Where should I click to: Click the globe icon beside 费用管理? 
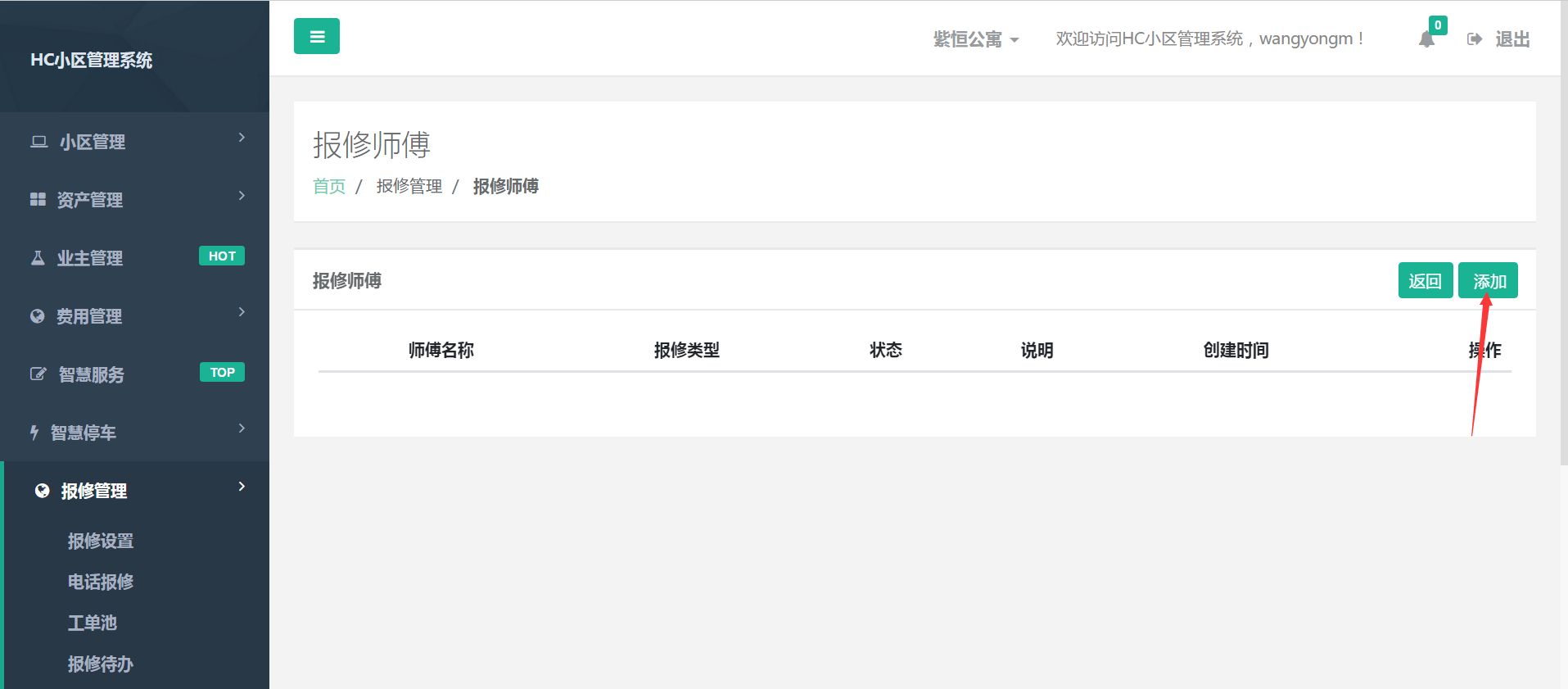click(x=38, y=316)
